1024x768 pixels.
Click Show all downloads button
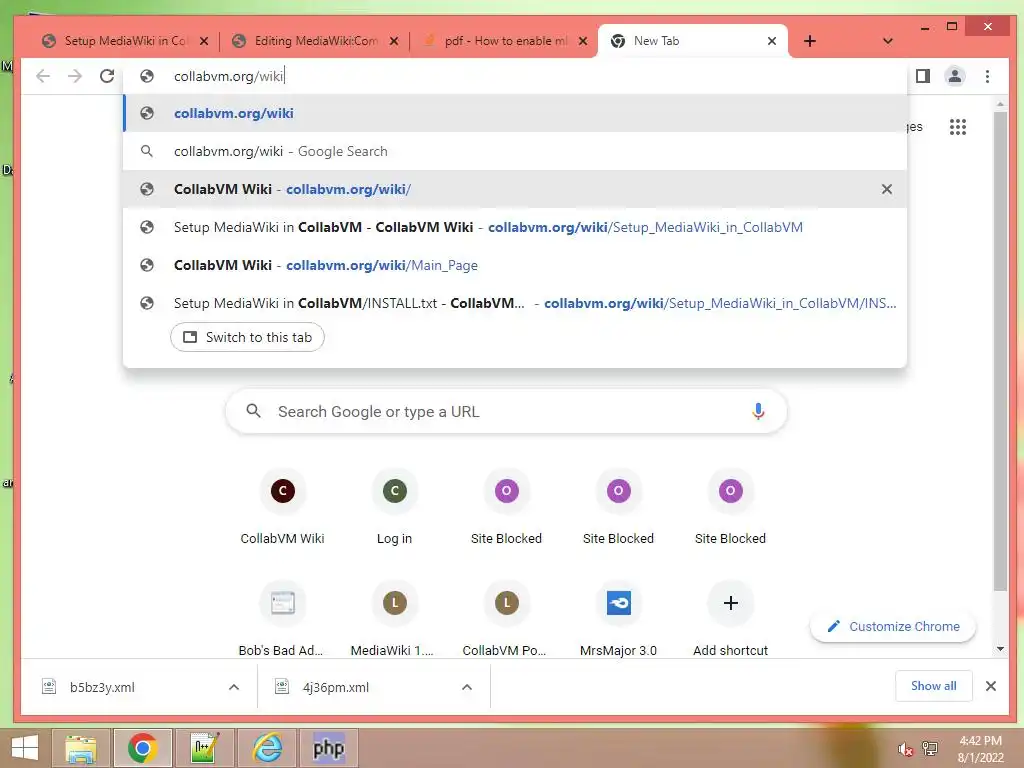(933, 686)
